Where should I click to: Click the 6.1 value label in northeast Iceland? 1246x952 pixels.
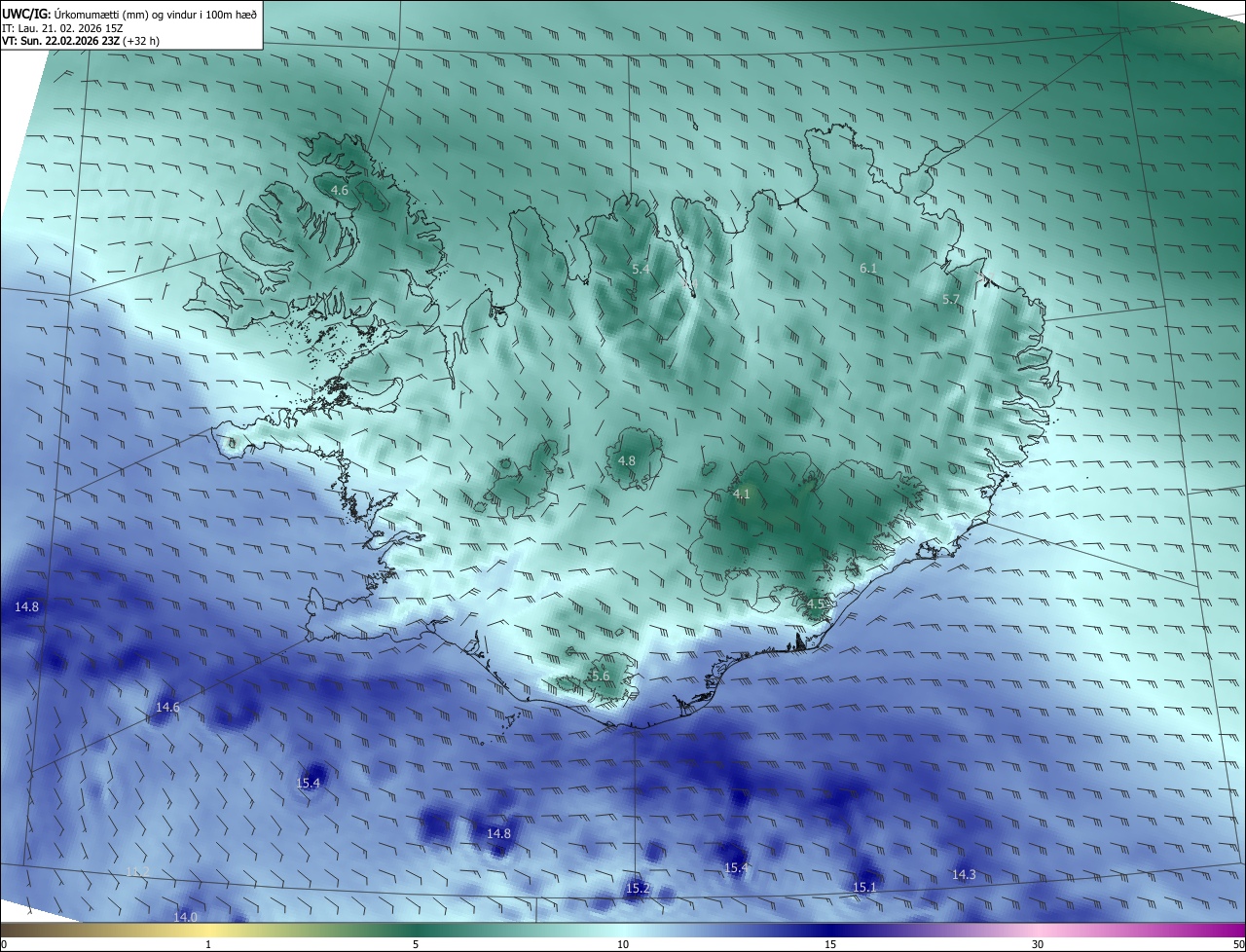[x=868, y=268]
